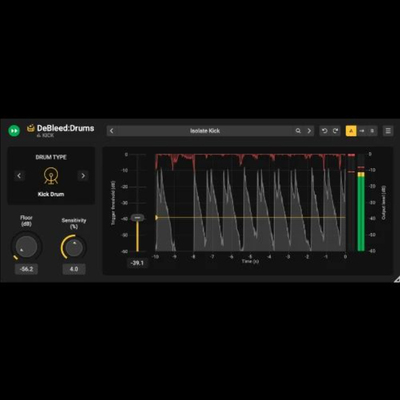Open the hamburger menu
Viewport: 400px width, 400px height.
tap(388, 131)
